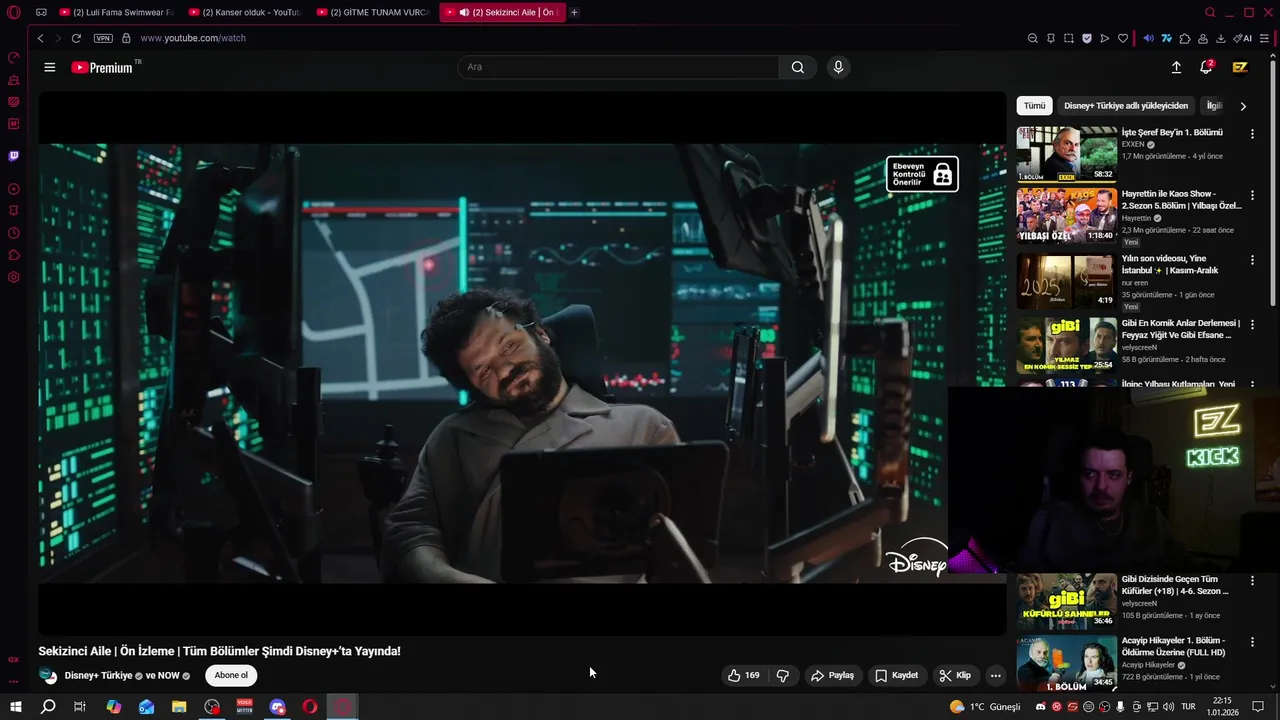Create a clip using Klip button
Screen dimensions: 1280x720
955,675
